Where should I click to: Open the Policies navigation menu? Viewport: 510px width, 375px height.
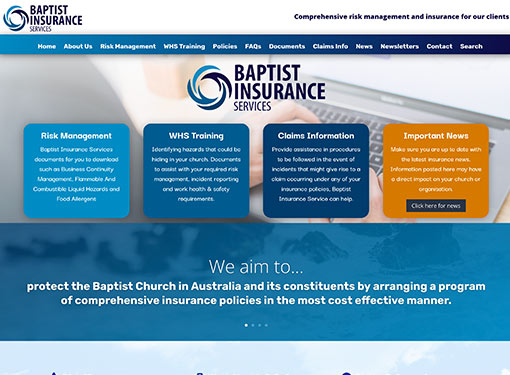click(x=225, y=46)
